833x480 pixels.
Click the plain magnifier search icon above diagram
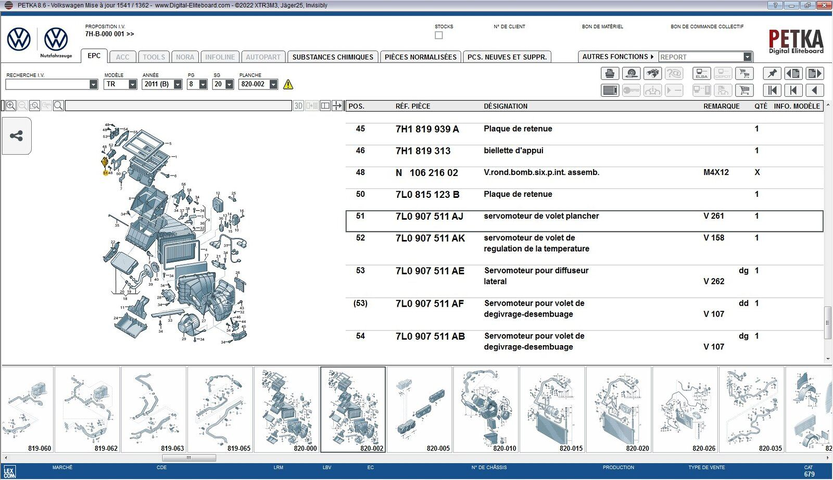58,106
